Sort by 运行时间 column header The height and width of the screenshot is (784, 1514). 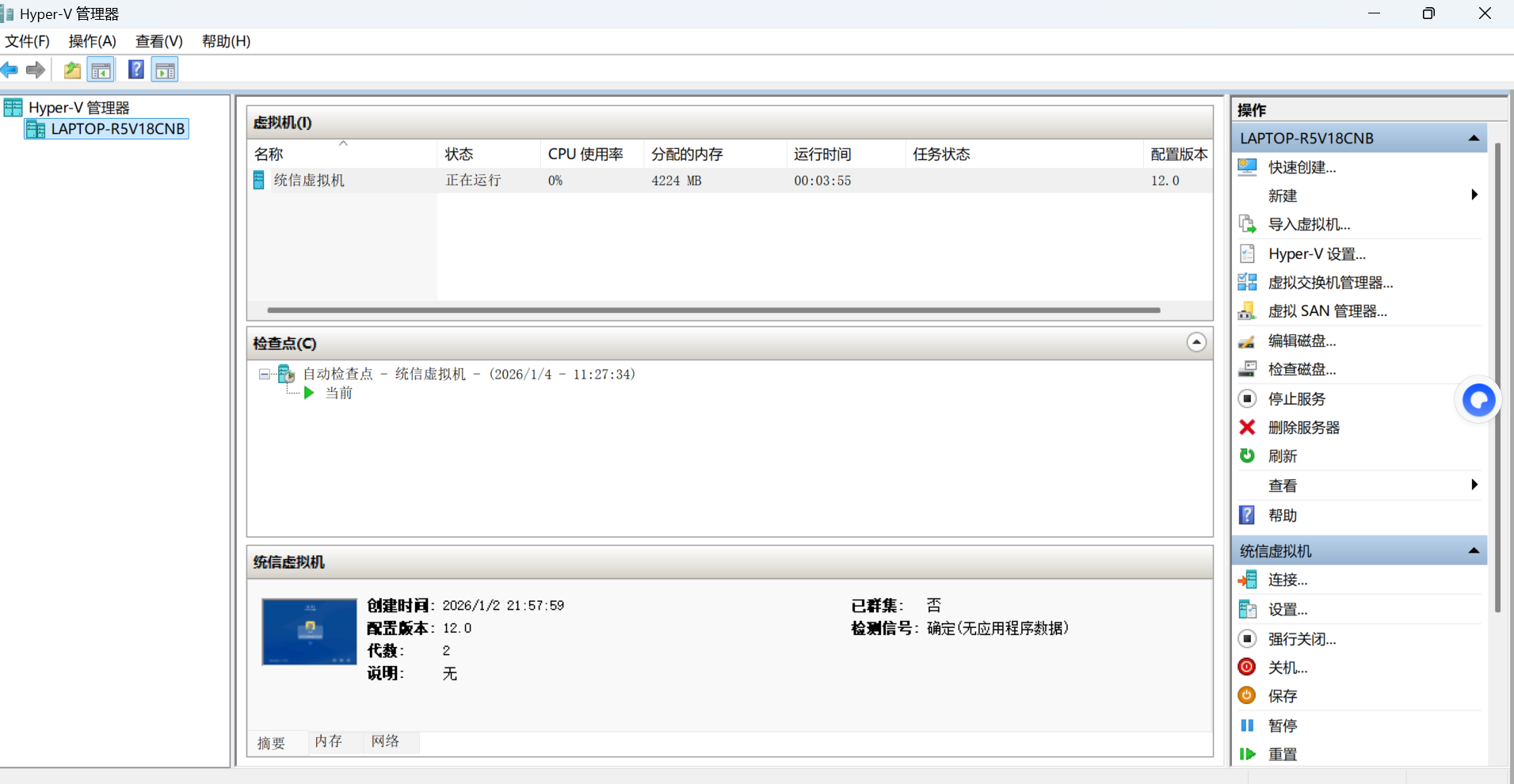[846, 154]
